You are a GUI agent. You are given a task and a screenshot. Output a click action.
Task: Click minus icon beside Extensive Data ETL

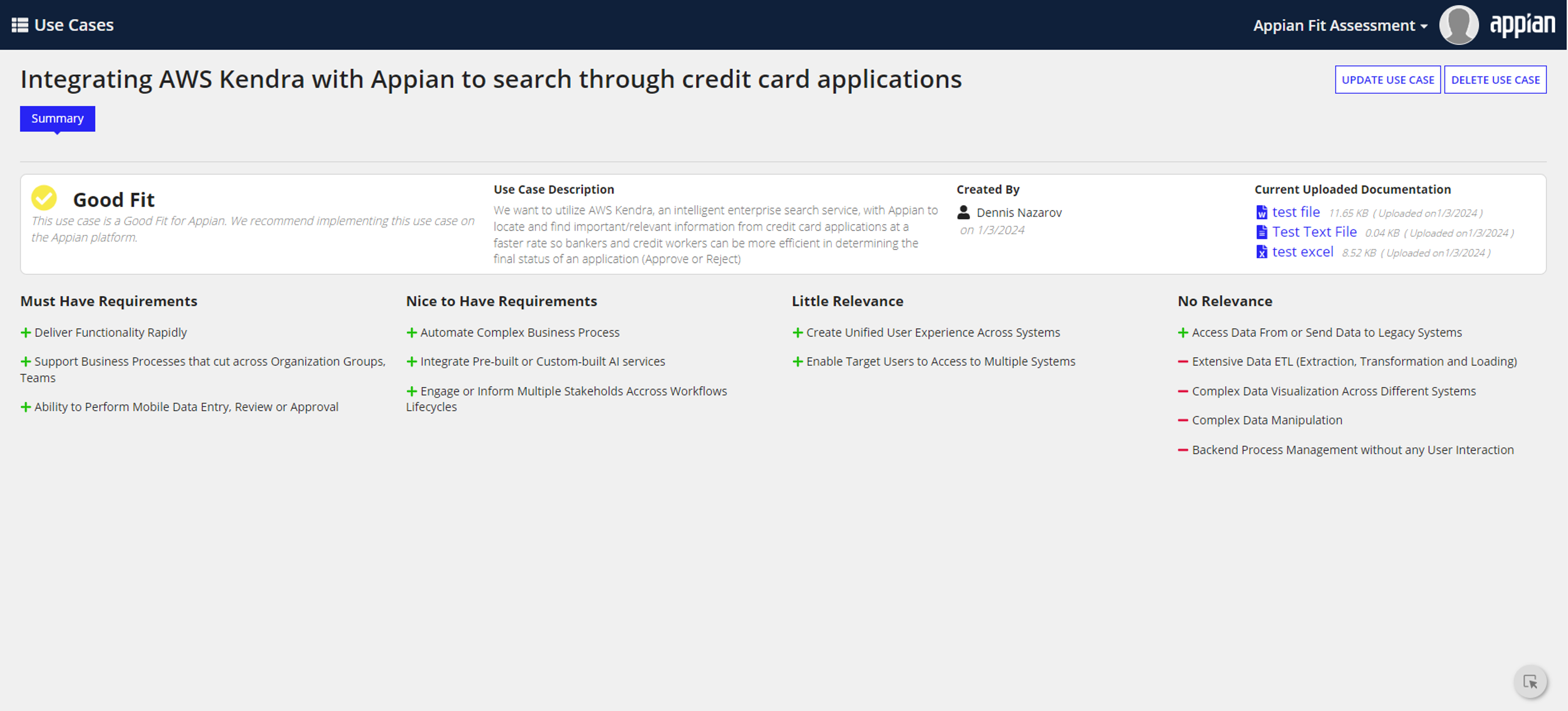pos(1183,361)
